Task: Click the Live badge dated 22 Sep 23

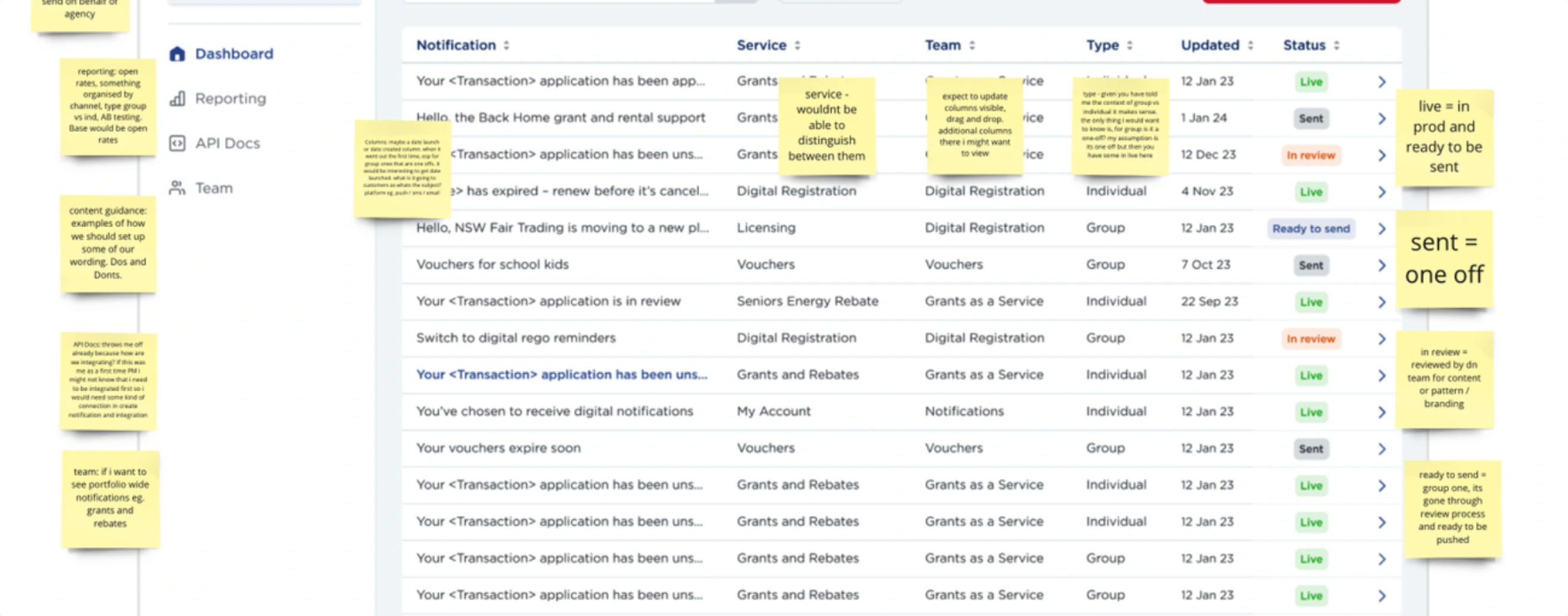Action: click(1311, 302)
